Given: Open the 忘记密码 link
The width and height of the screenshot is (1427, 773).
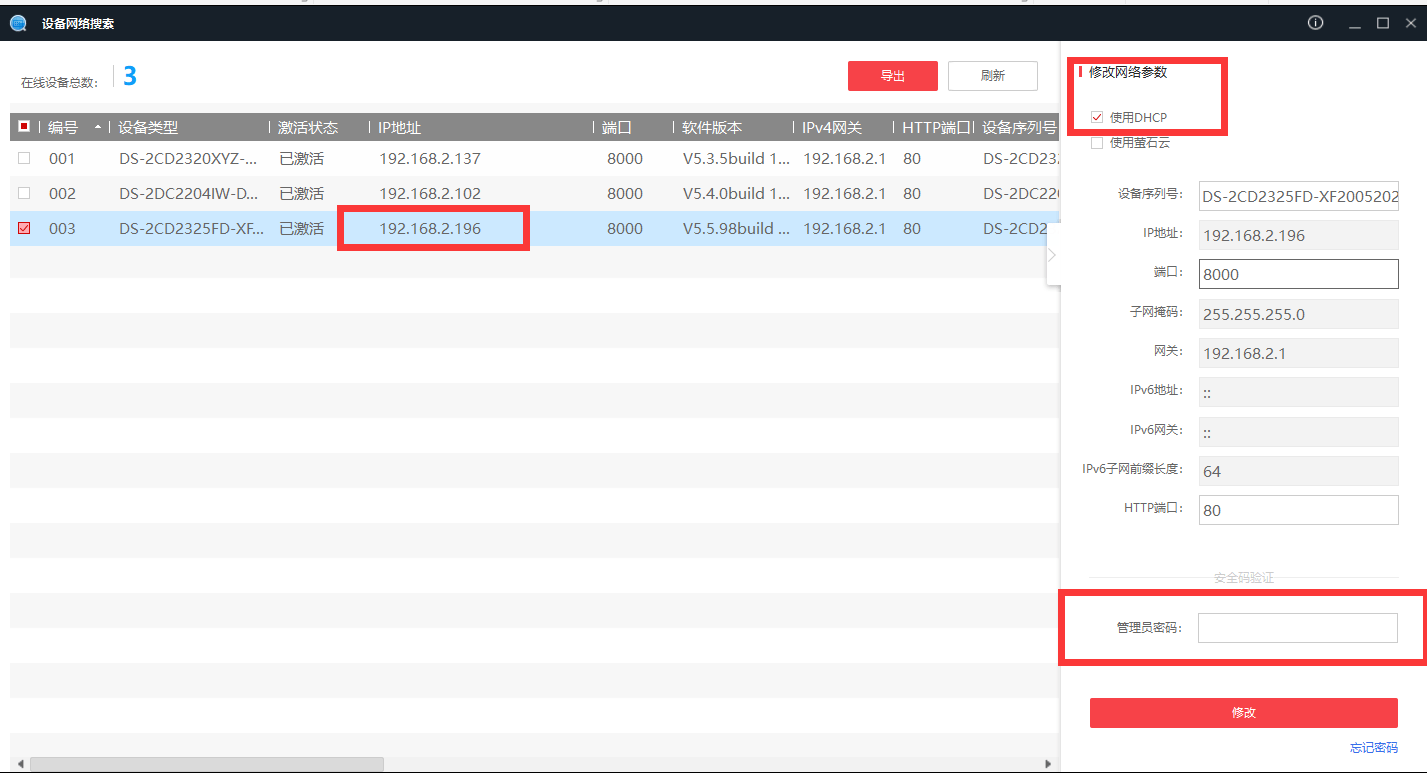Looking at the screenshot, I should point(1374,747).
